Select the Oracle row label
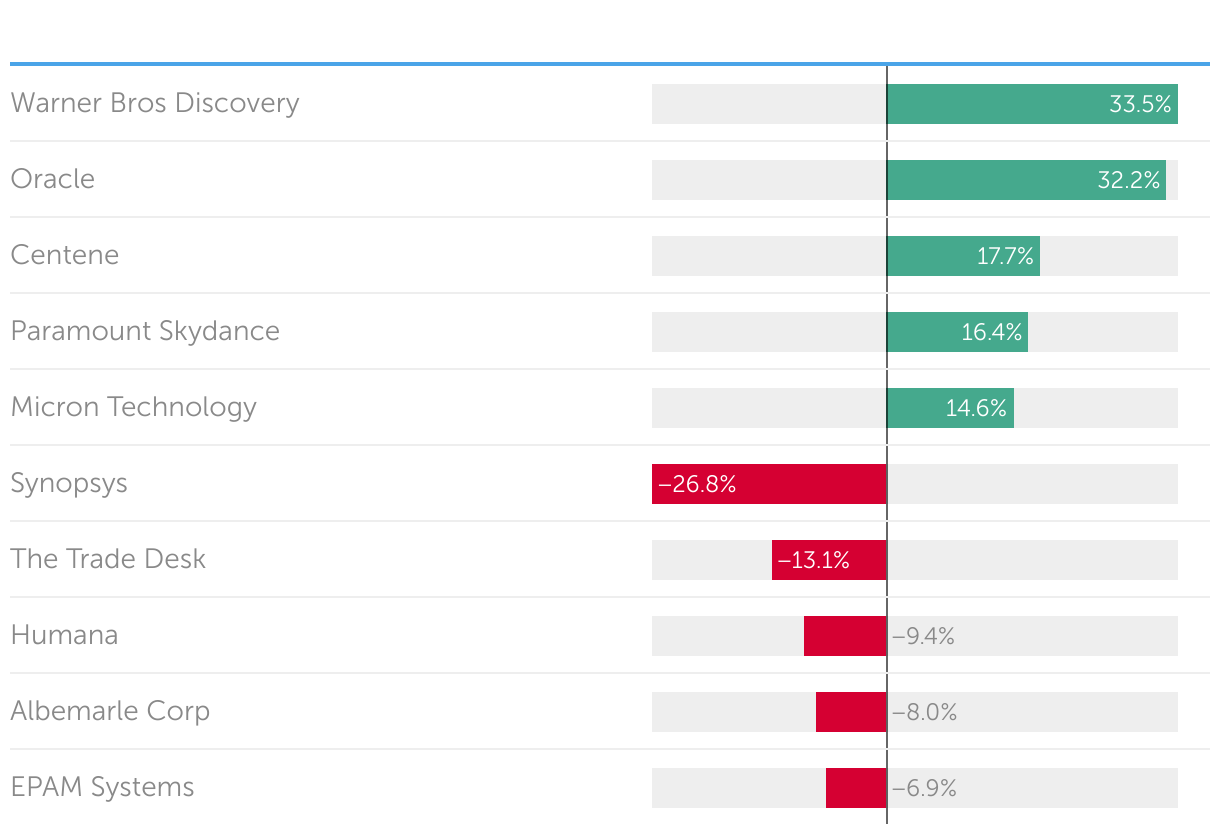Viewport: 1220px width, 834px height. pyautogui.click(x=53, y=179)
